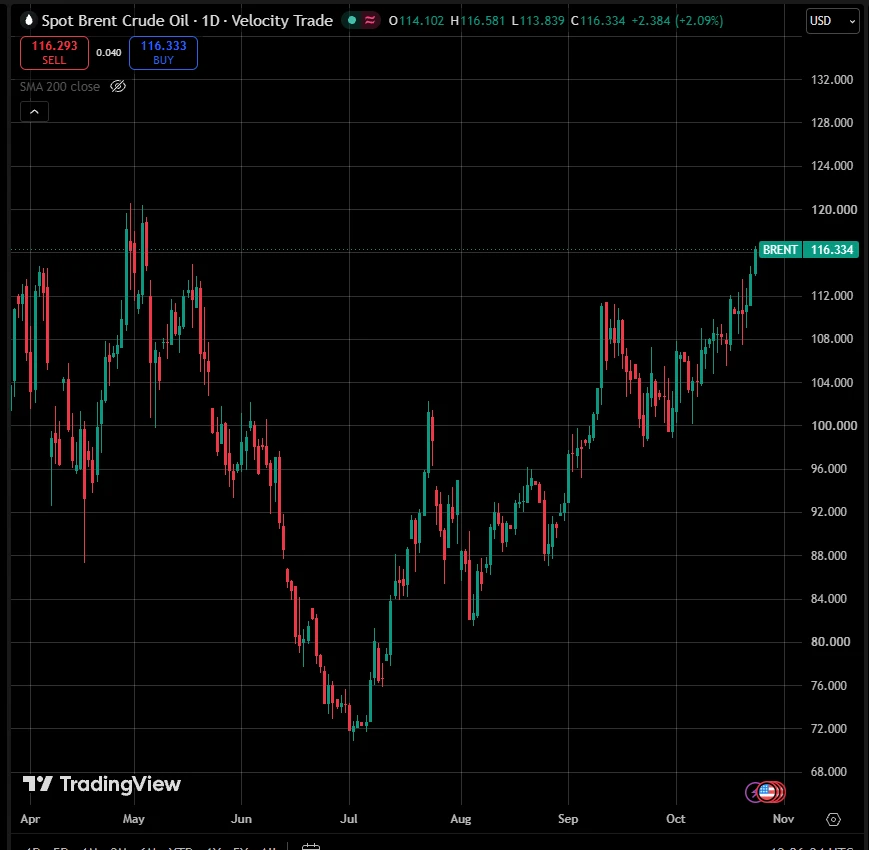The image size is (869, 850).
Task: Click the 128.000 price scale label
Action: 832,122
